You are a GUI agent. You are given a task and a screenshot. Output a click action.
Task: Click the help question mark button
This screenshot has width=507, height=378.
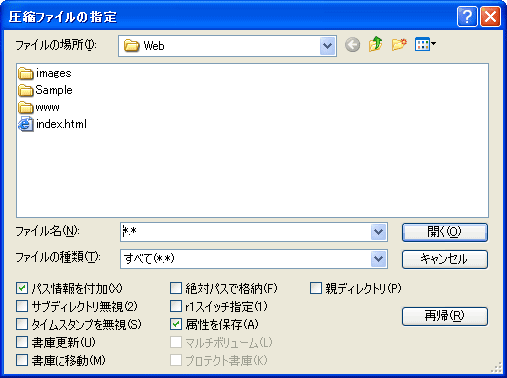pyautogui.click(x=467, y=16)
